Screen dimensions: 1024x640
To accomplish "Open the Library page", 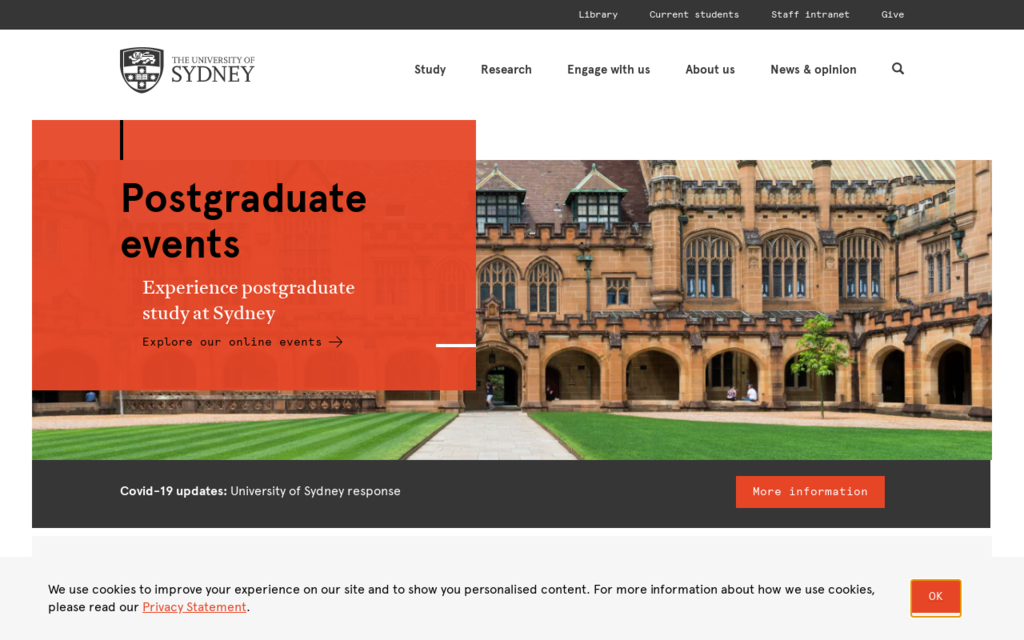I will point(598,14).
